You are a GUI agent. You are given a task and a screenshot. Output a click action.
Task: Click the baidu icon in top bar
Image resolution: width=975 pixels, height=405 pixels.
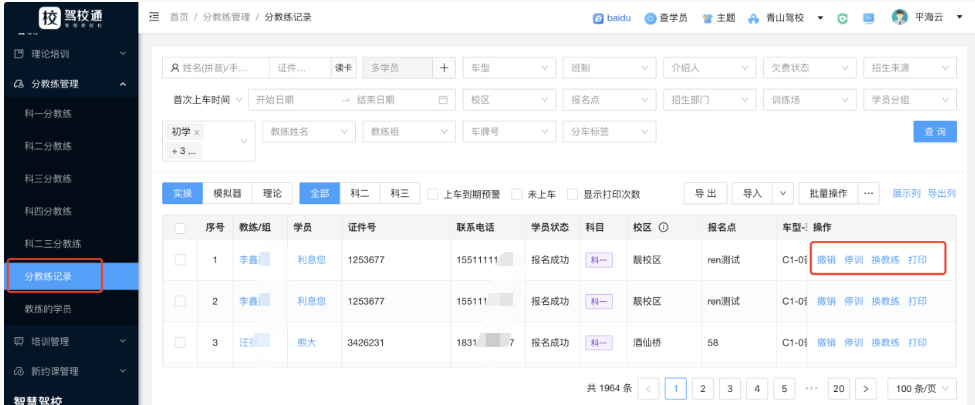coord(599,18)
